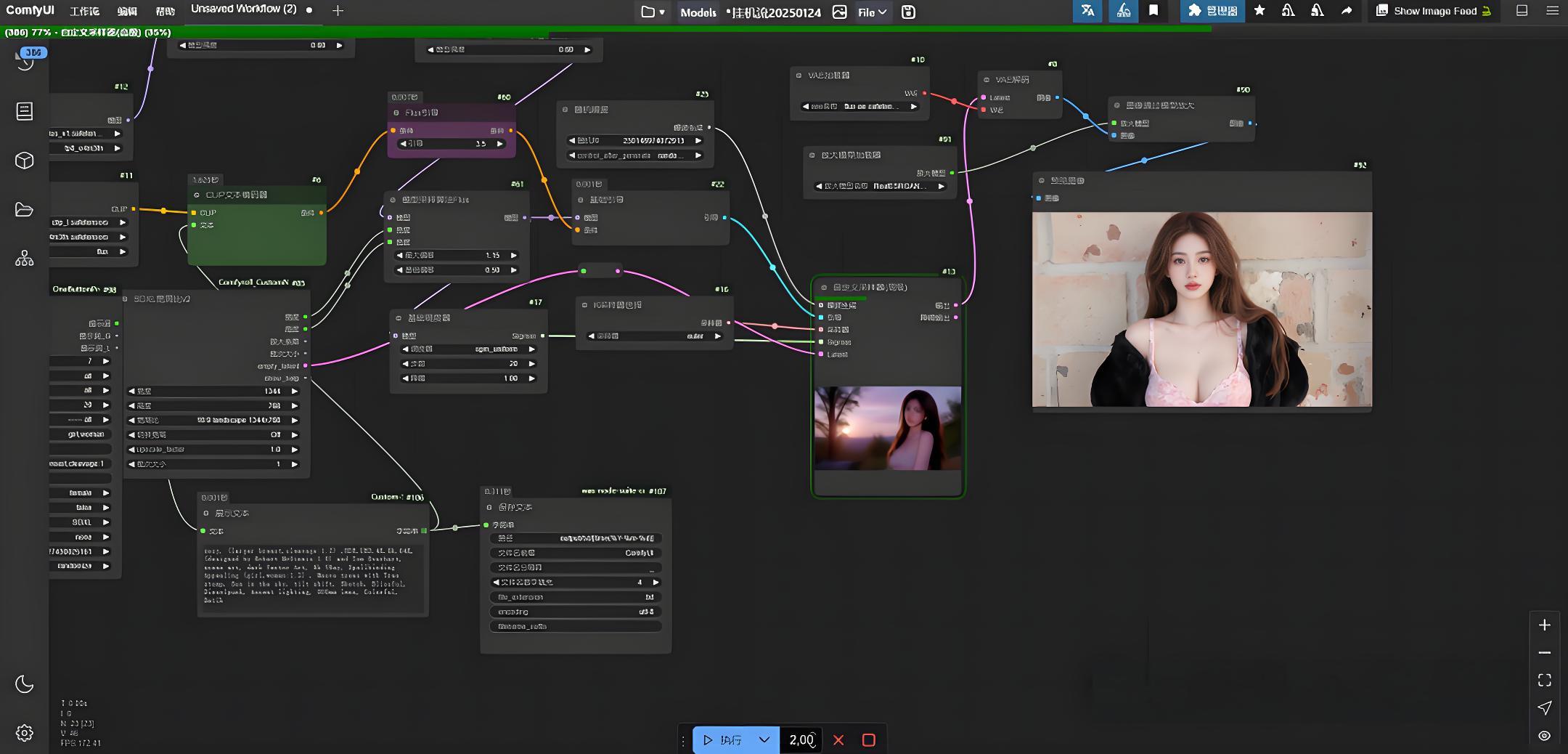This screenshot has width=1568, height=754.
Task: Expand the run button dropdown chevron
Action: pos(764,739)
